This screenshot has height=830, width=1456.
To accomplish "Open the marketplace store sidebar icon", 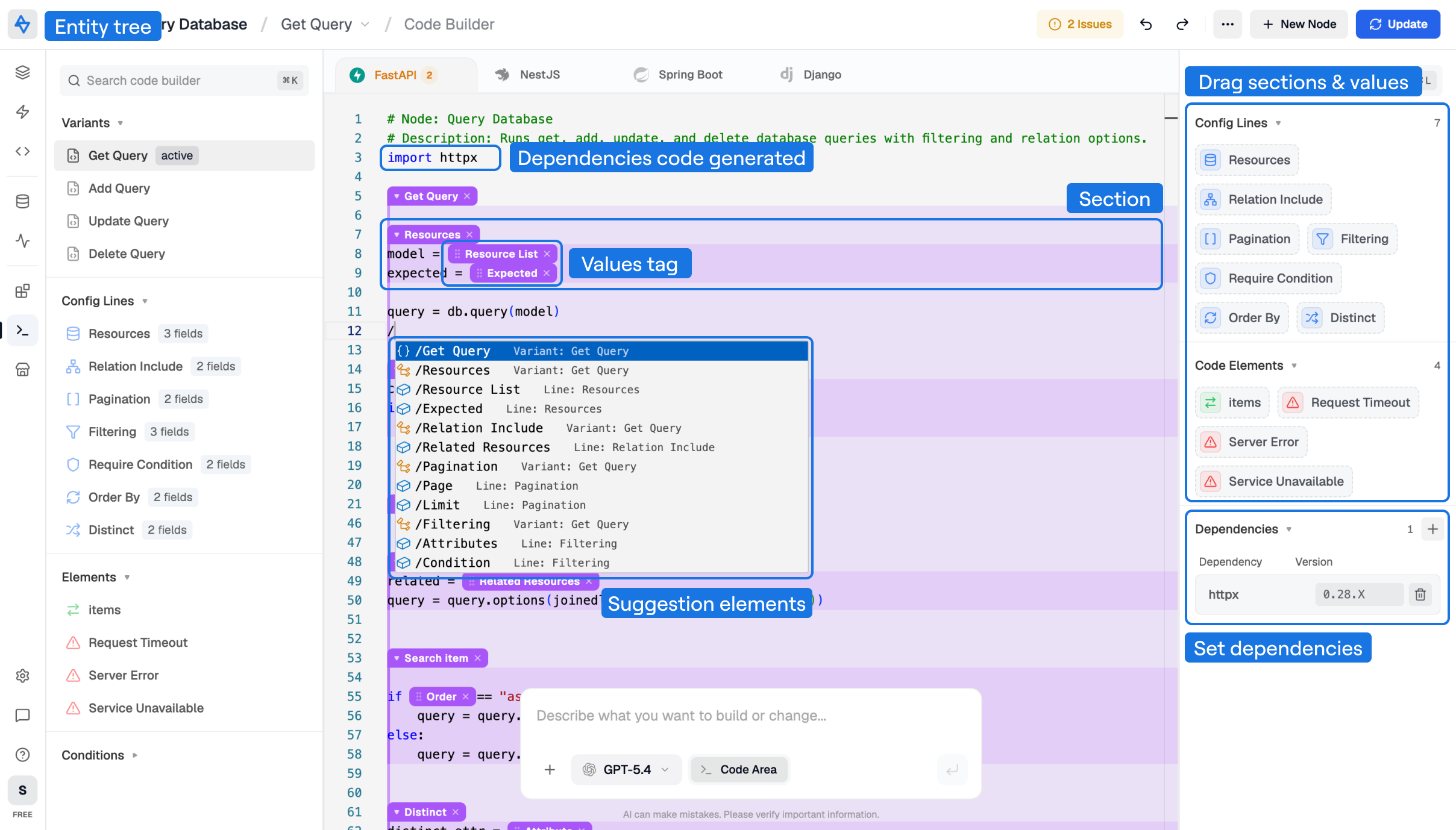I will (22, 369).
